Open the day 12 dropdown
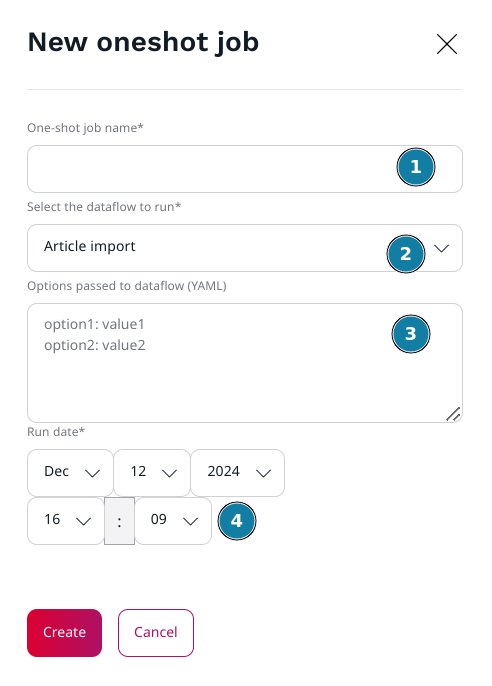 pyautogui.click(x=152, y=473)
